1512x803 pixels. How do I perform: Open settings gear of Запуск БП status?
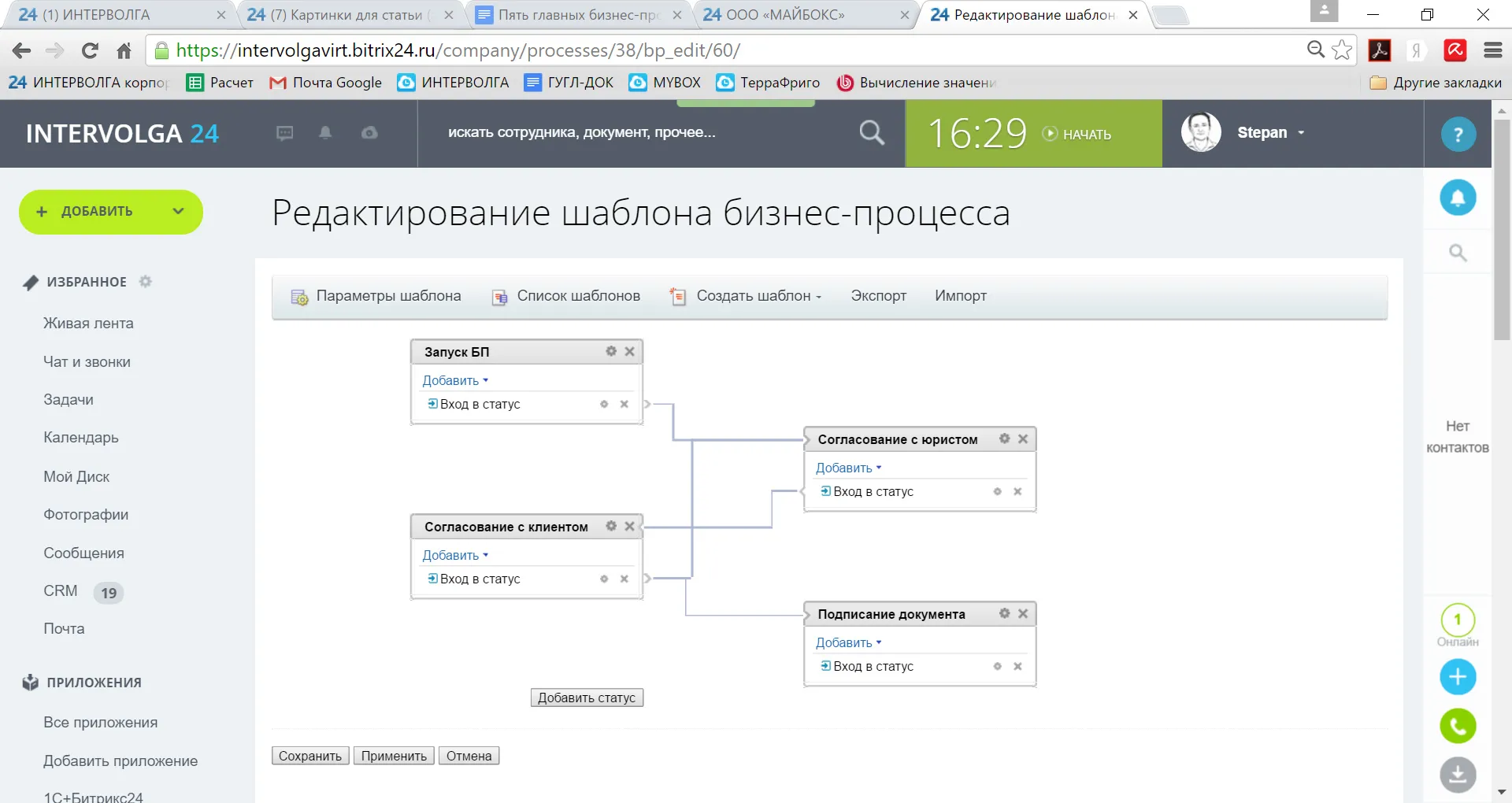point(611,351)
